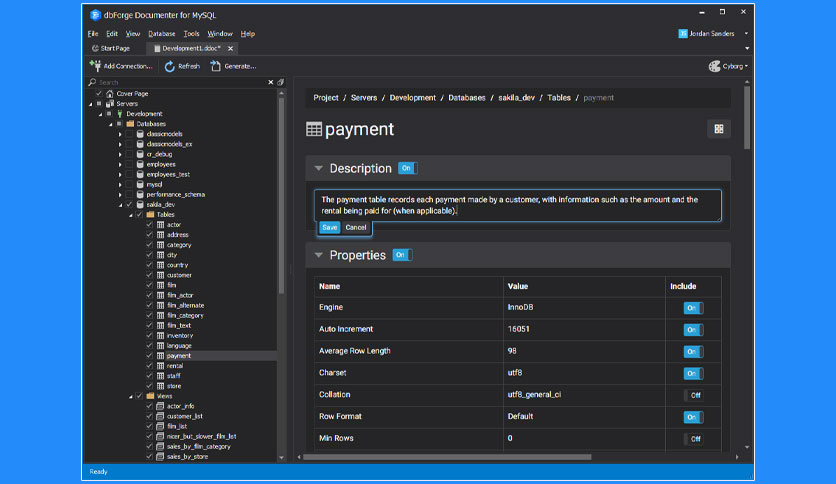
Task: Click inside the description text area
Action: tap(517, 205)
